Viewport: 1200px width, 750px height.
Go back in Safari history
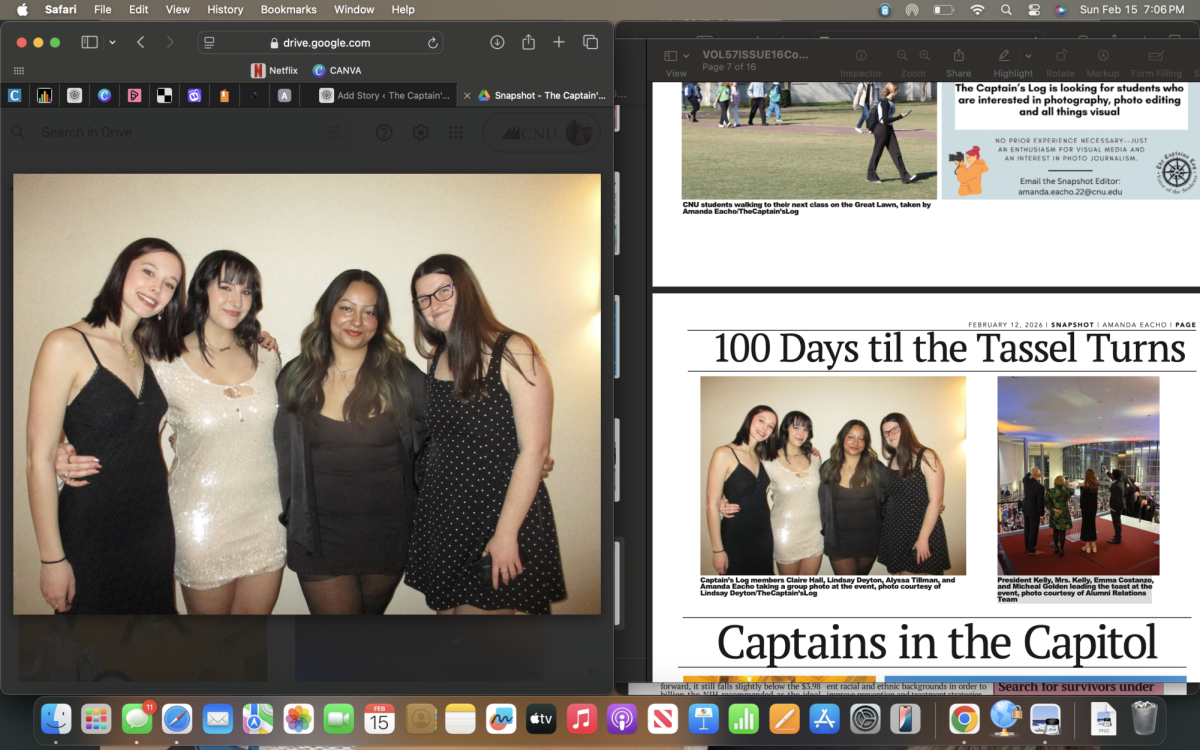tap(141, 42)
